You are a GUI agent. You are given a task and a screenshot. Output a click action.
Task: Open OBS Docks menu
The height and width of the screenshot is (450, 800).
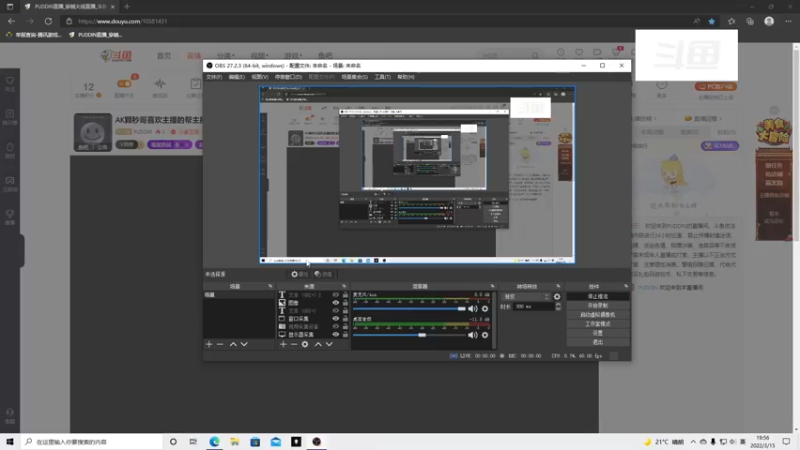[288, 77]
